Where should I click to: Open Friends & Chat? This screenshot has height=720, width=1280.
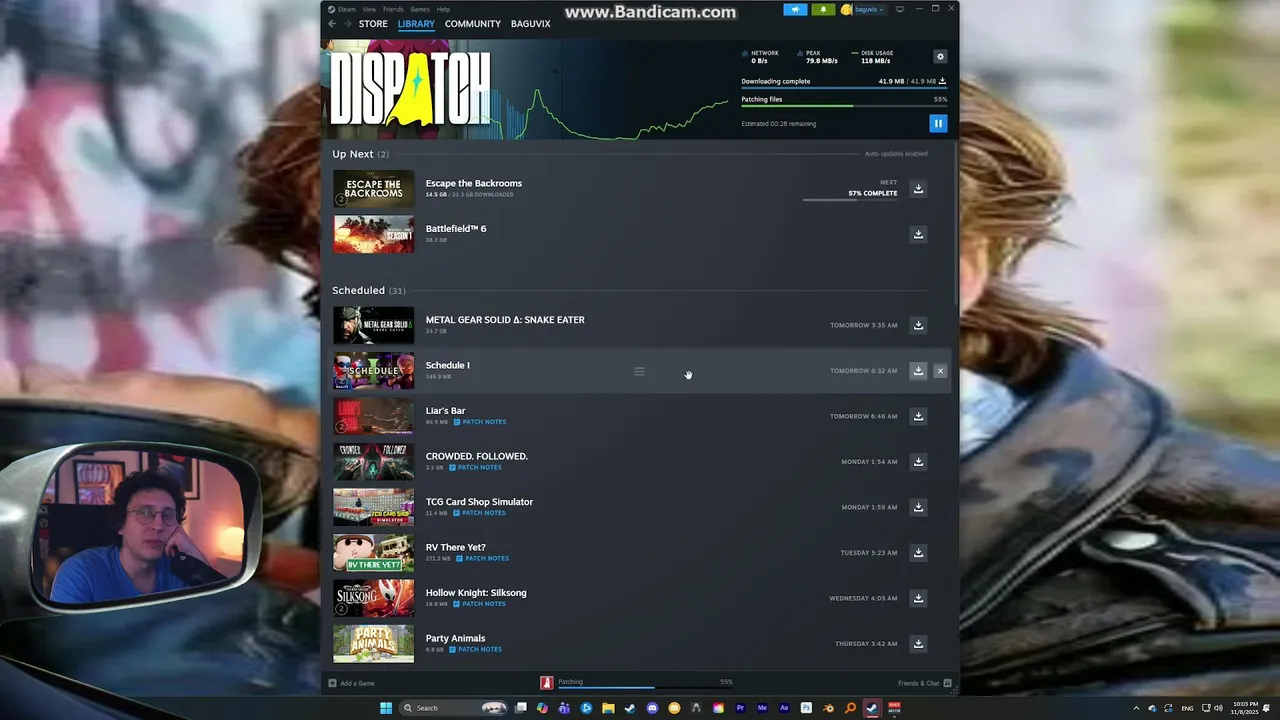pos(924,683)
